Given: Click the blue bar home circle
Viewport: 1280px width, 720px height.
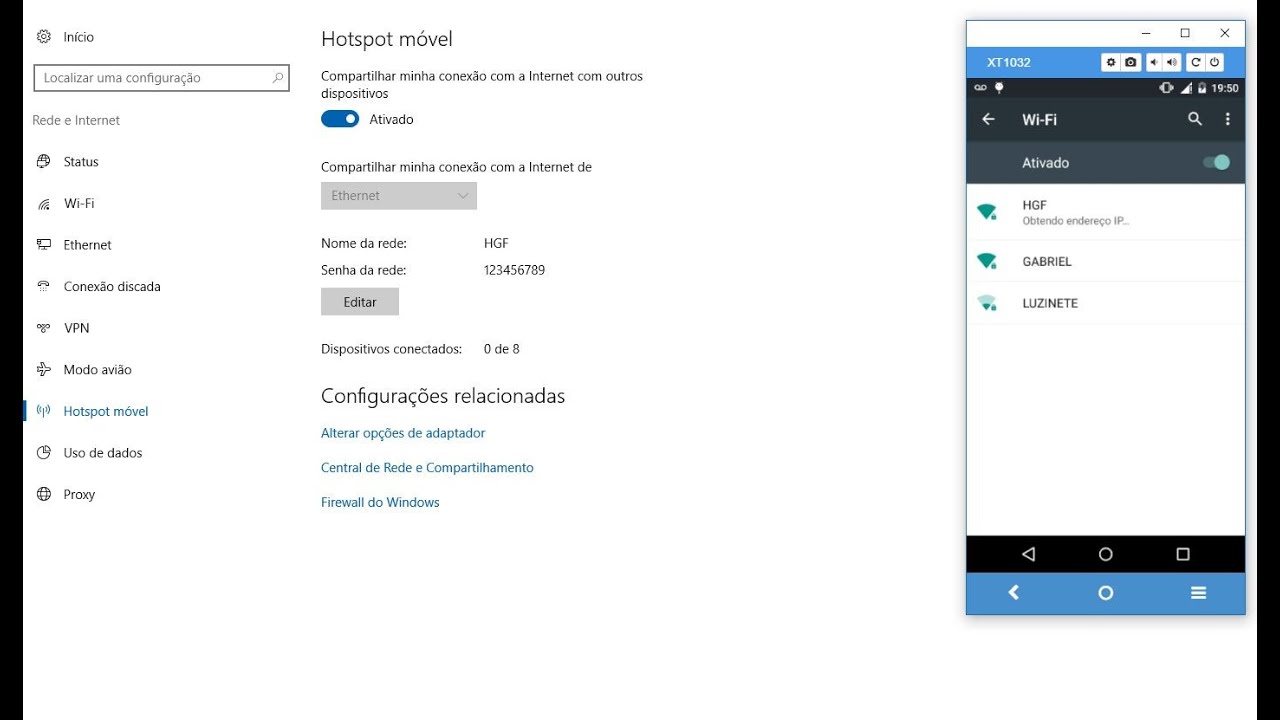Looking at the screenshot, I should 1105,592.
